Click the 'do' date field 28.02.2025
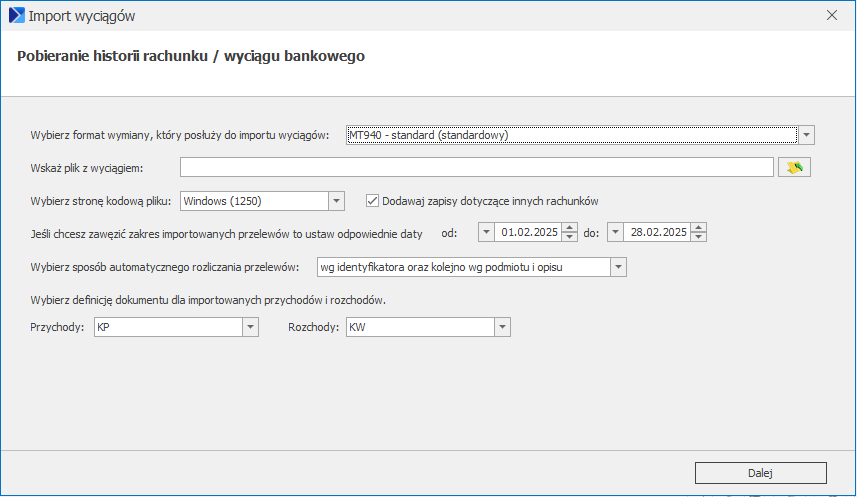857x497 pixels. (656, 233)
